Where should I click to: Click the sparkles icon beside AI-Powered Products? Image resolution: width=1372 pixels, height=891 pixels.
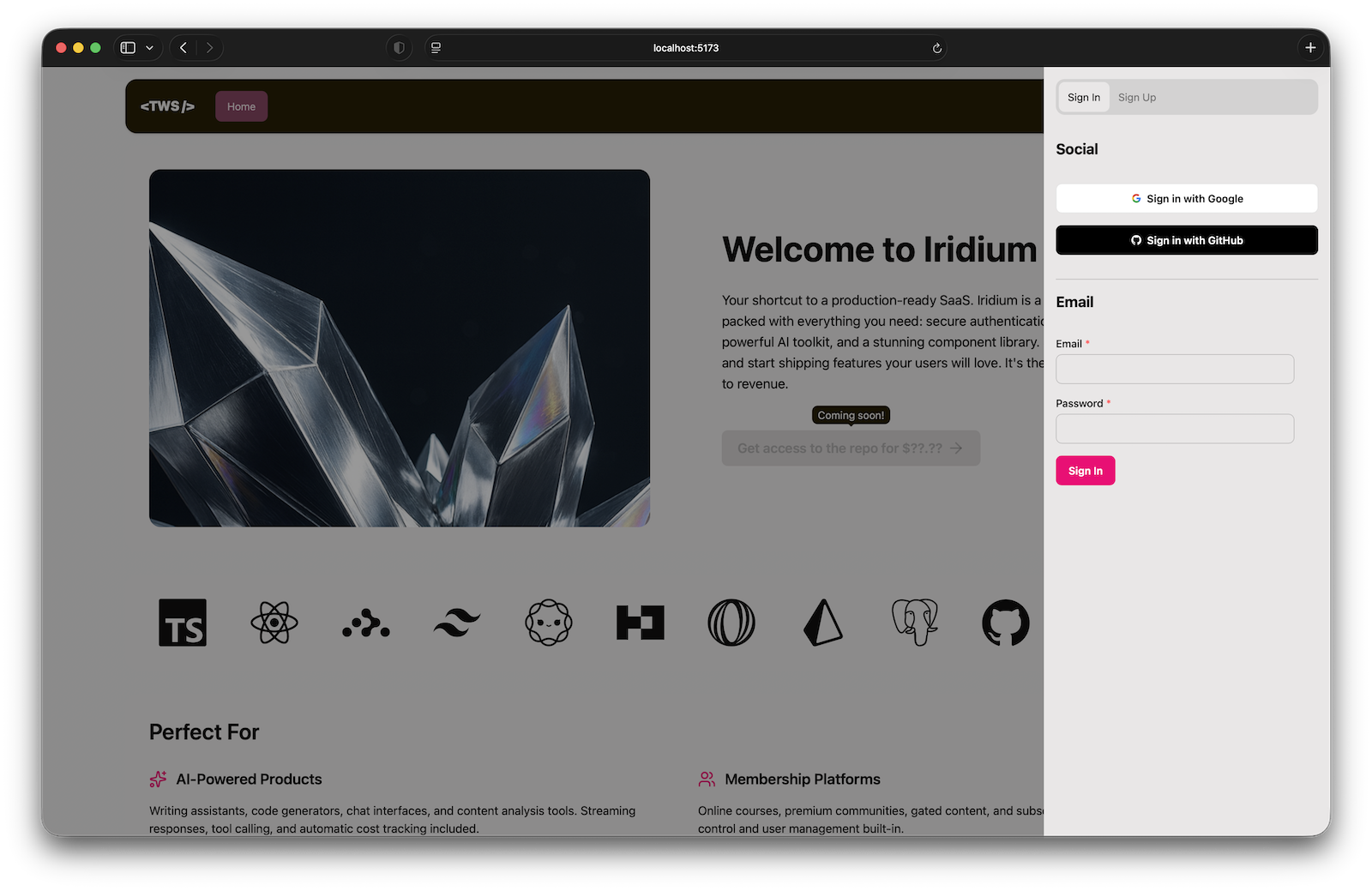click(x=158, y=779)
